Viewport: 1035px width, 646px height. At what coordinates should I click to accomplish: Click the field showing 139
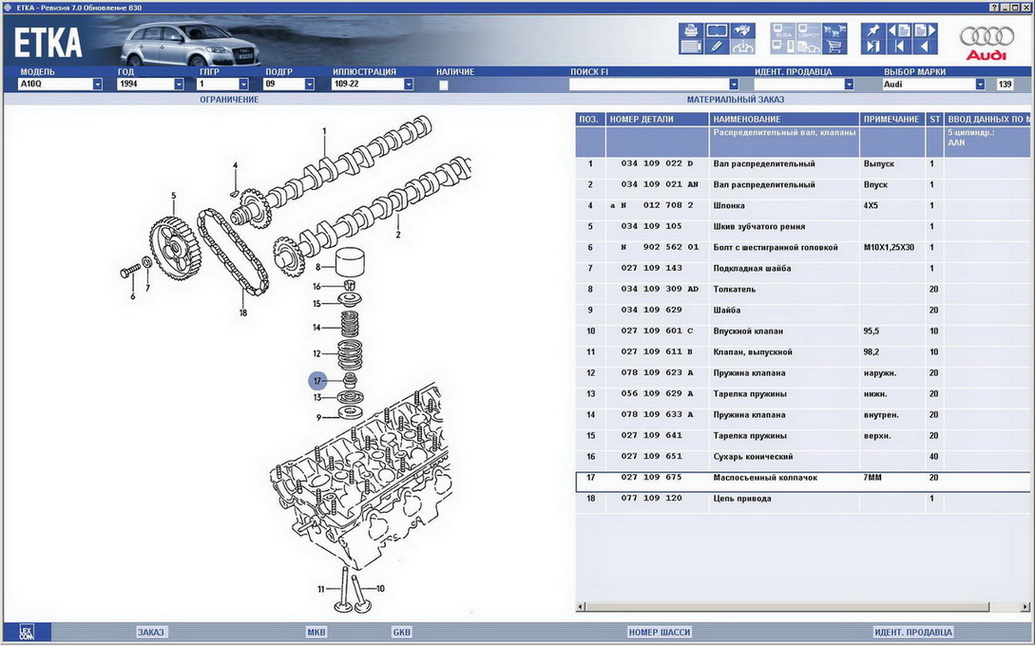[x=1005, y=84]
